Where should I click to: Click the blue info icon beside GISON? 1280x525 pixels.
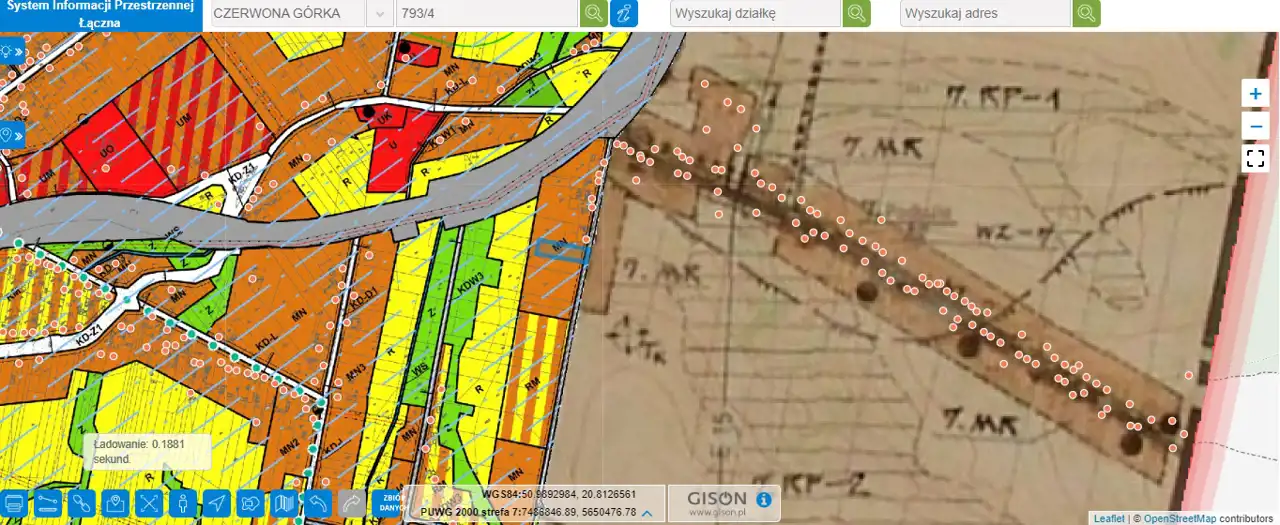(763, 499)
